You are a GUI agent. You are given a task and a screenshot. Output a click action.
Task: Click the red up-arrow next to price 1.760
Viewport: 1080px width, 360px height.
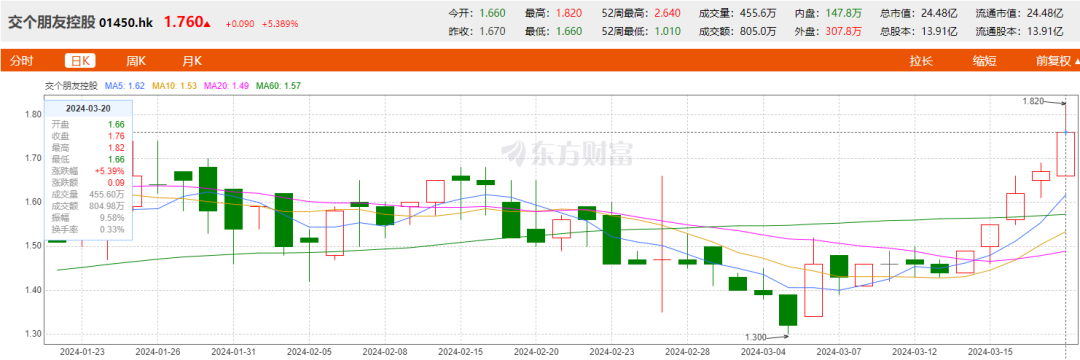pyautogui.click(x=207, y=23)
